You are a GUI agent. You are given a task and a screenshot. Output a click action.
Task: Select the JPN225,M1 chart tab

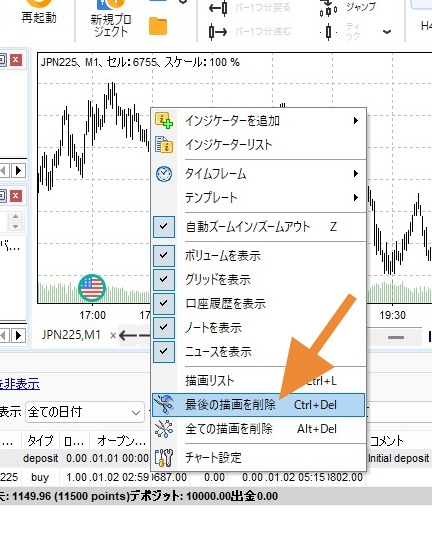[x=71, y=335]
